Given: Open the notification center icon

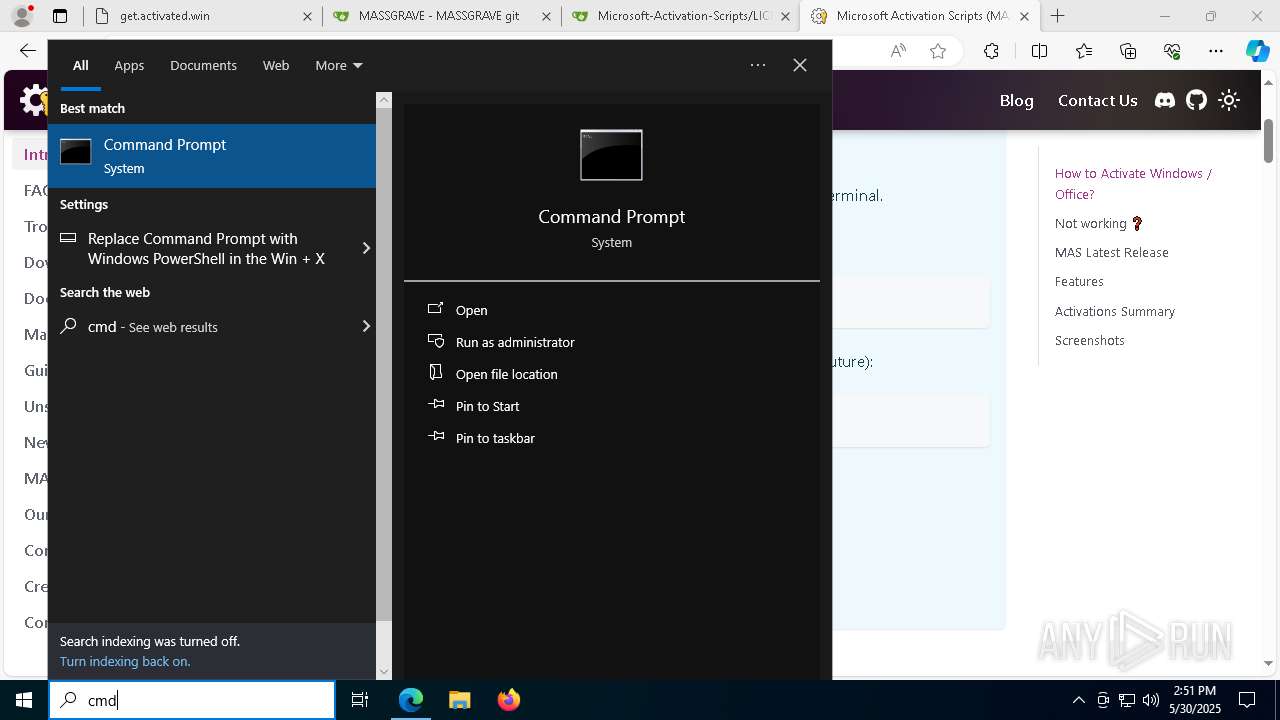Looking at the screenshot, I should pyautogui.click(x=1247, y=700).
